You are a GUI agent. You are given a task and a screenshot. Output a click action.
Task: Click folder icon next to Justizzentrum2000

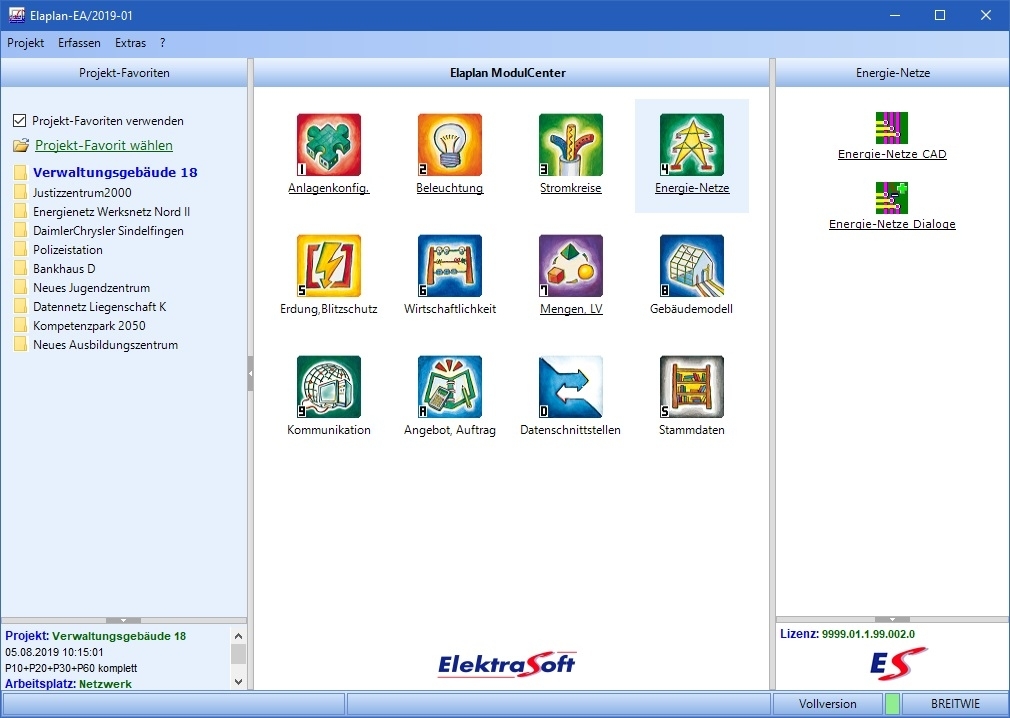[21, 192]
